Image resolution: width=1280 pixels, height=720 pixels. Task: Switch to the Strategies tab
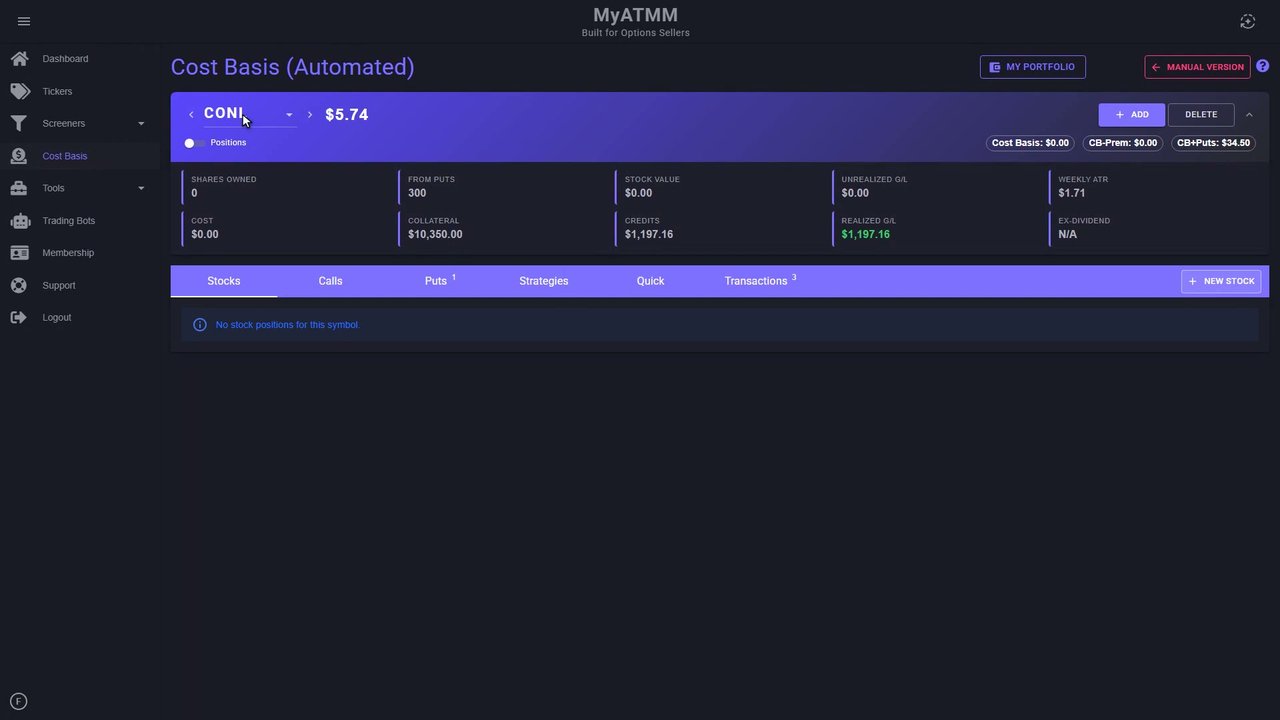click(x=544, y=281)
